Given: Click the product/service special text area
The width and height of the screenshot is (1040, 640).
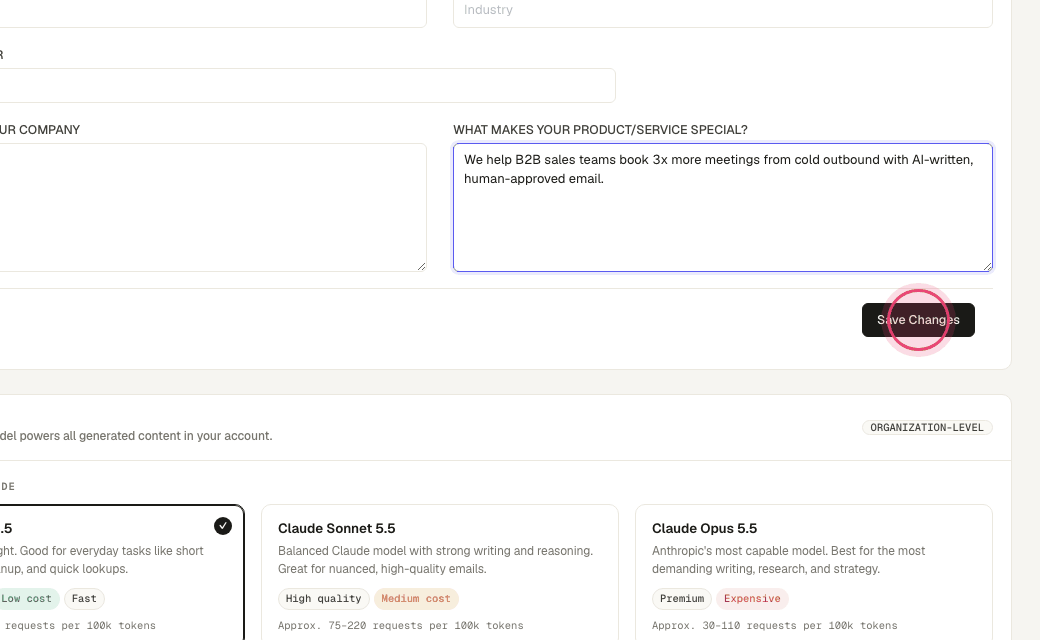Looking at the screenshot, I should pos(722,208).
